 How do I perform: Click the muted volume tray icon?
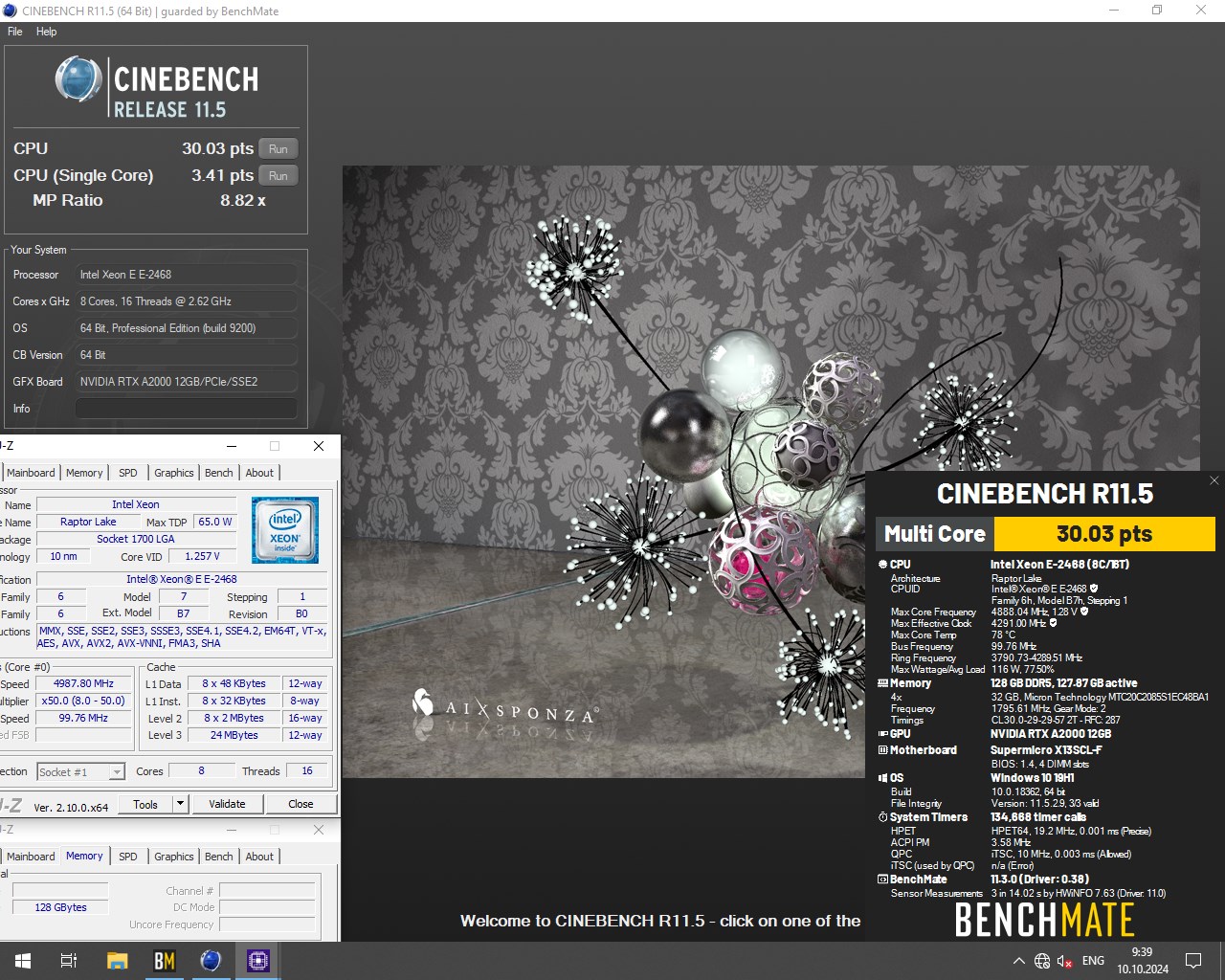pos(1065,961)
